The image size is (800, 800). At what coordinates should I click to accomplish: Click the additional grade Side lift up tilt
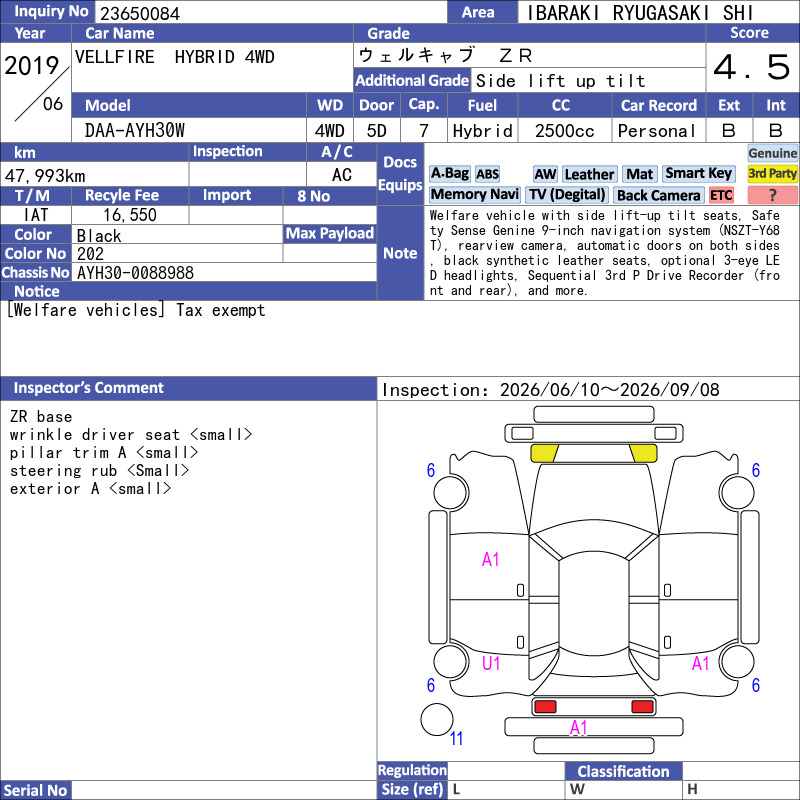pyautogui.click(x=561, y=81)
